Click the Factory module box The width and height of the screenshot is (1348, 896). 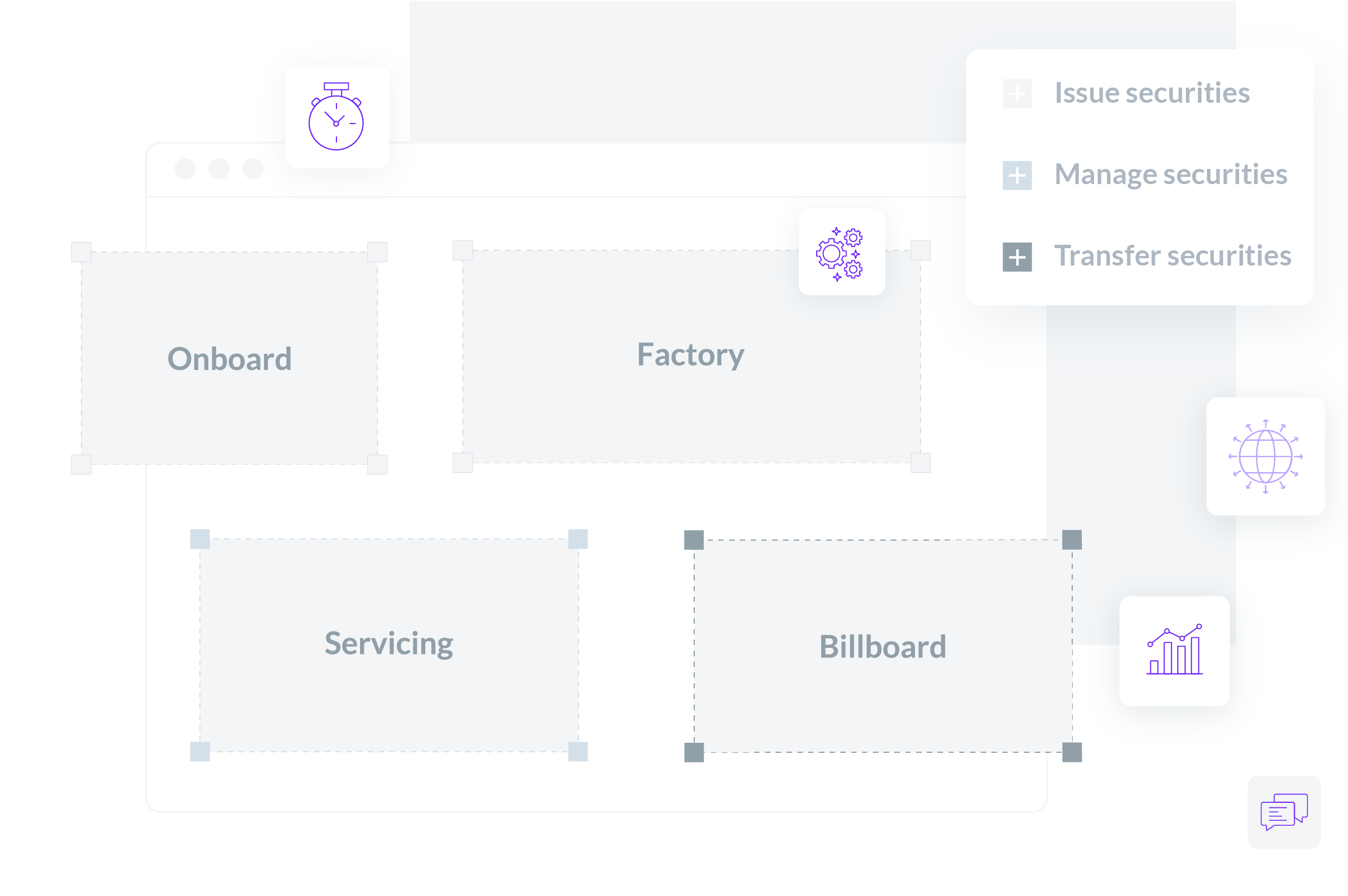tap(691, 355)
